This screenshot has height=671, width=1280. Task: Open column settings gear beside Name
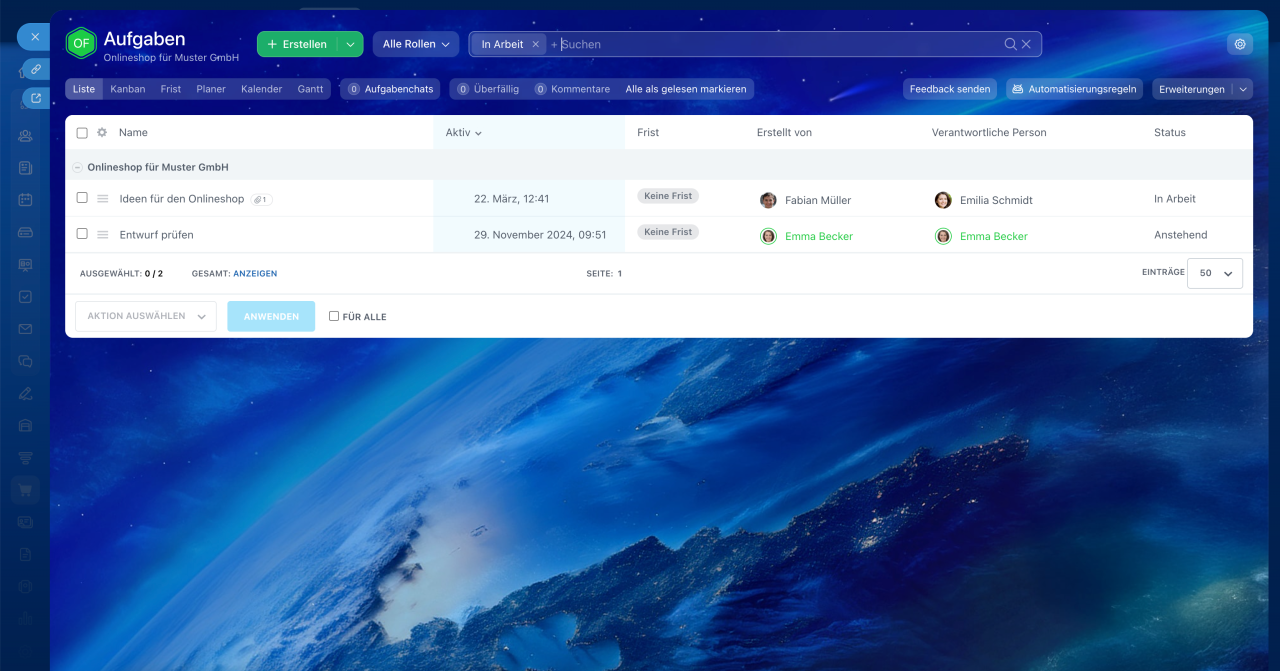[x=102, y=132]
